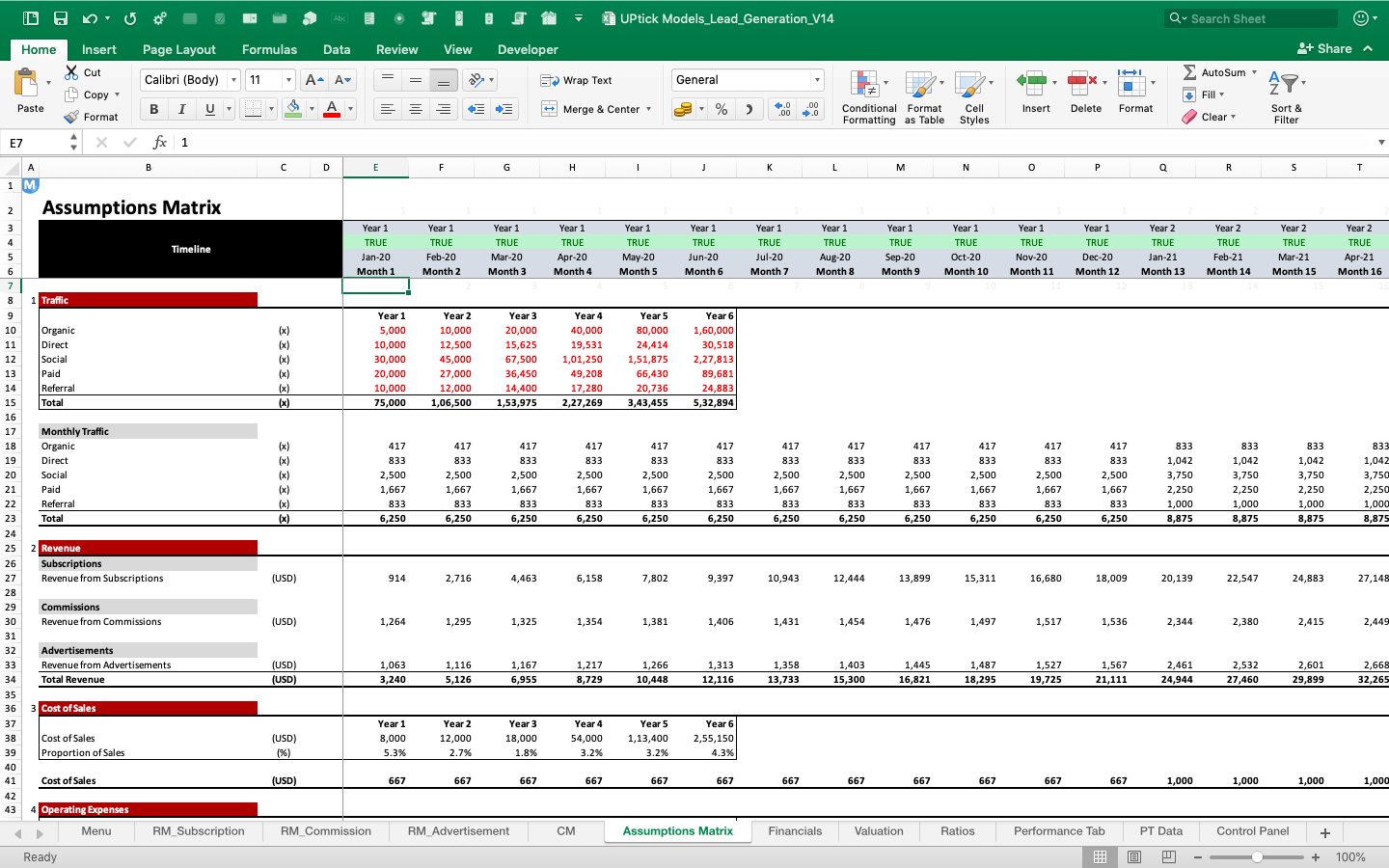Click the zoom slider handle
Viewport: 1389px width, 868px height.
point(1257,856)
